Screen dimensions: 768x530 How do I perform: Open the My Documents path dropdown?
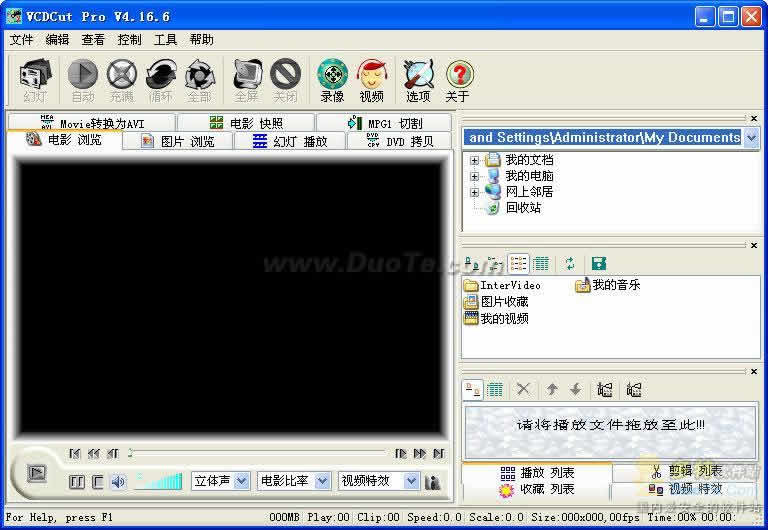click(x=751, y=138)
